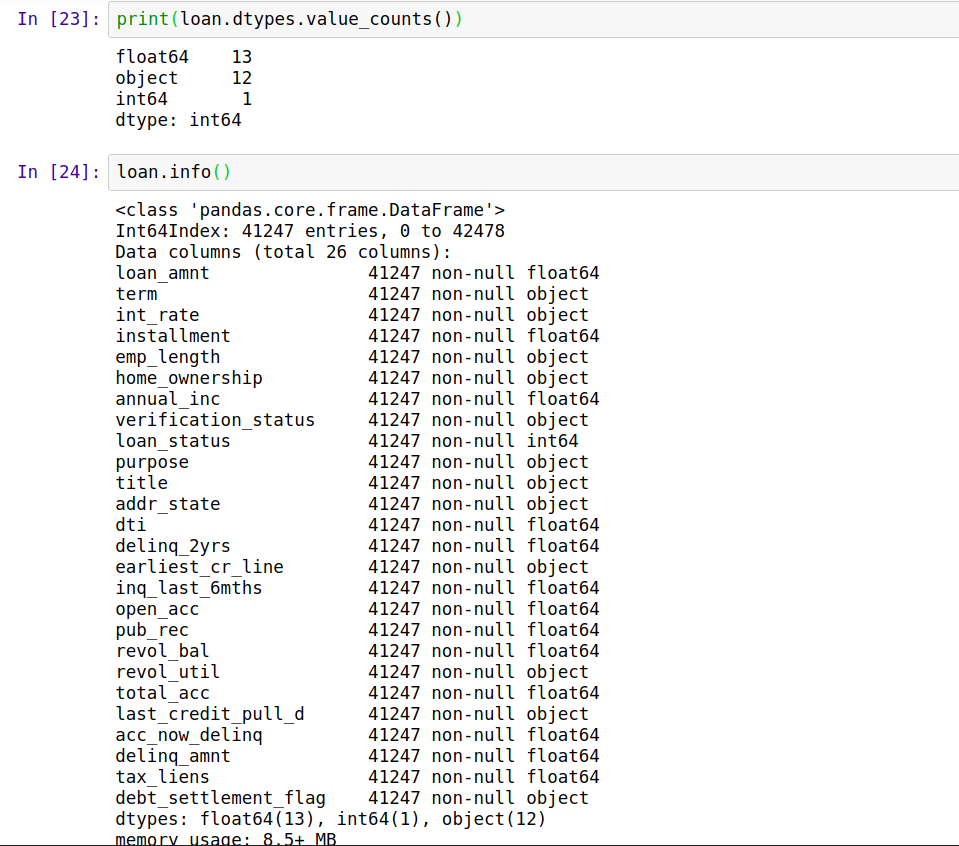Click the acc_now_delinq column row
Screen dimensions: 959x846
(x=357, y=735)
